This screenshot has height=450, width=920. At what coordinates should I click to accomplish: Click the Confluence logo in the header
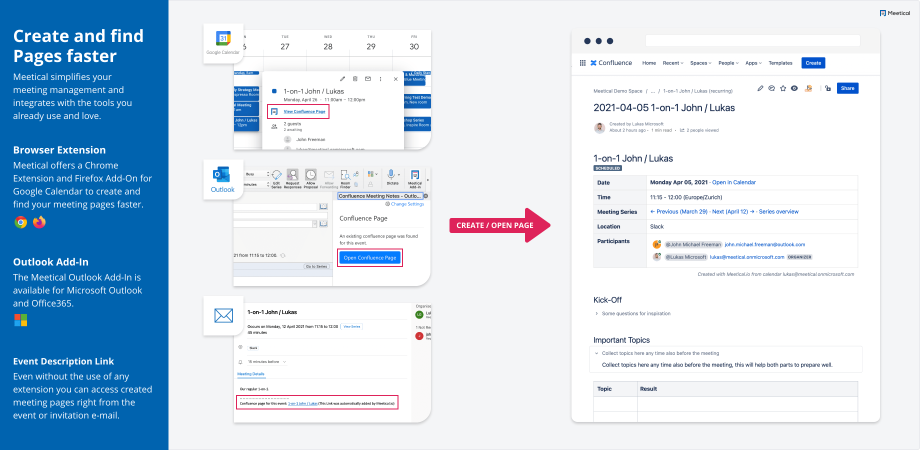point(611,63)
